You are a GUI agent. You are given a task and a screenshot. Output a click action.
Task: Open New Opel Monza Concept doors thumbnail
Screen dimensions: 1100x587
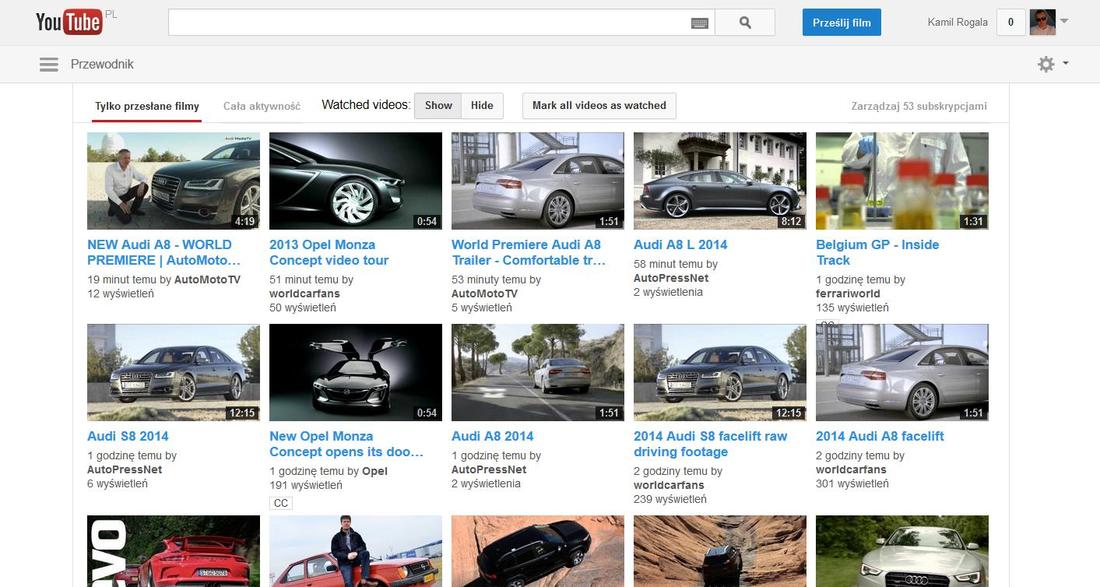click(356, 372)
